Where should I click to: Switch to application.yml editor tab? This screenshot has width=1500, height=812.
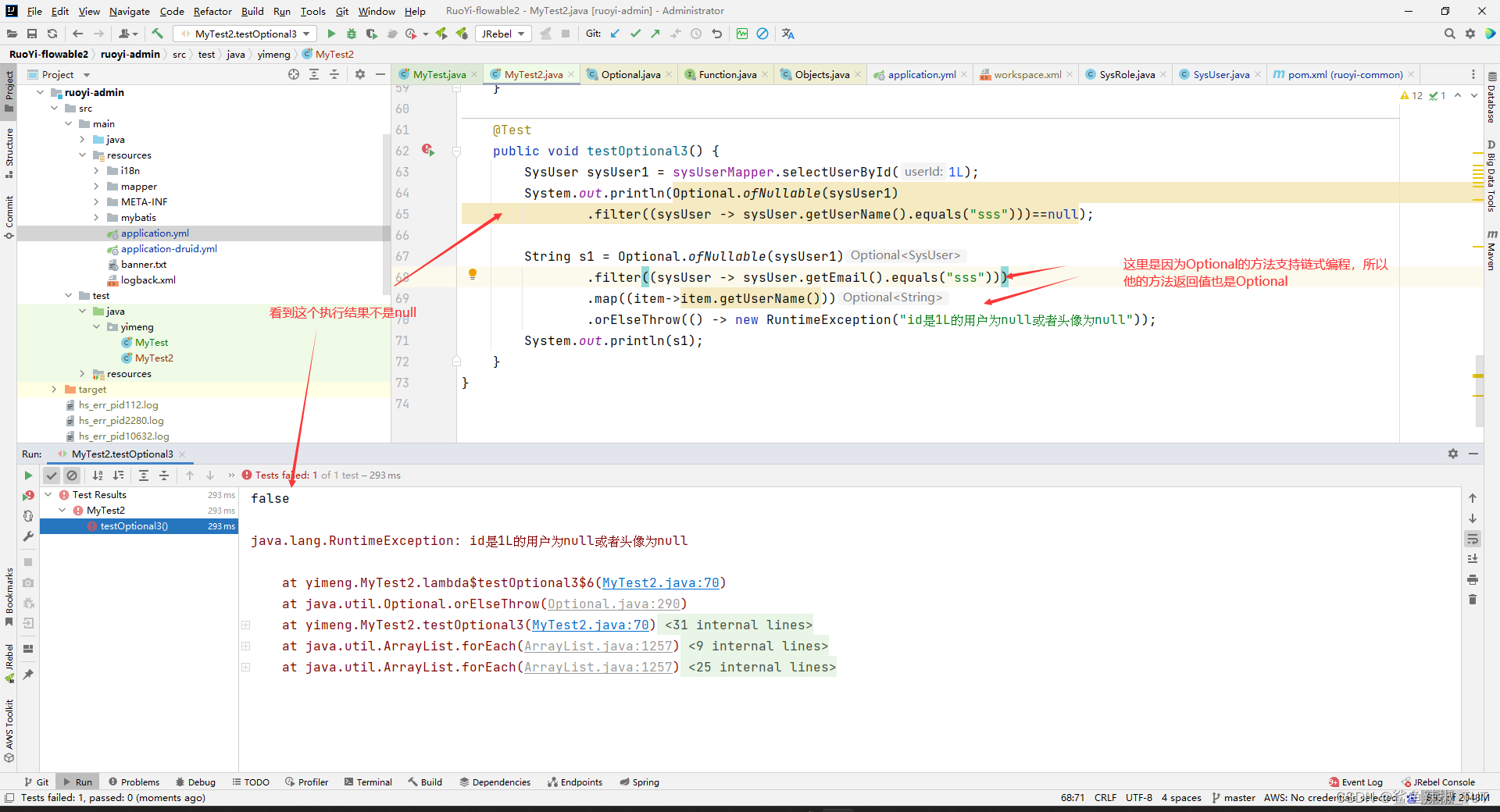tap(921, 74)
